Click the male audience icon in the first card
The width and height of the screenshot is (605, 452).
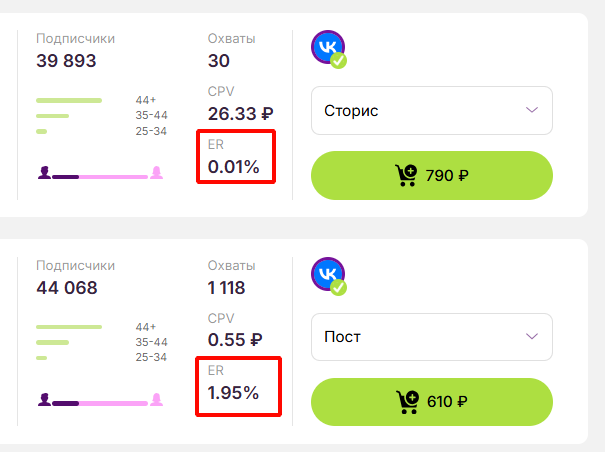pyautogui.click(x=44, y=173)
